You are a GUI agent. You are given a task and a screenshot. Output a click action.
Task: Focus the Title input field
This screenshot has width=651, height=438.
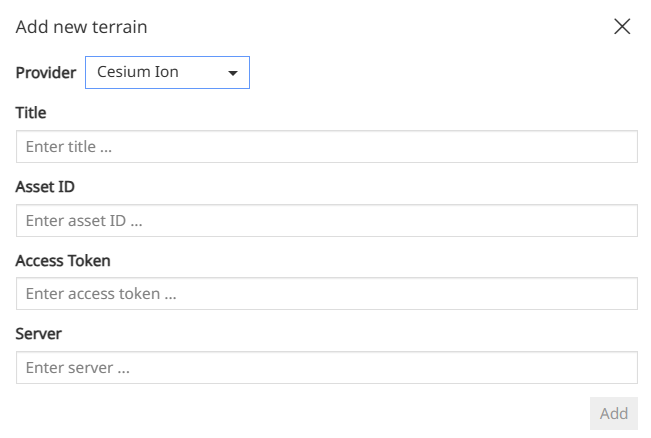326,147
